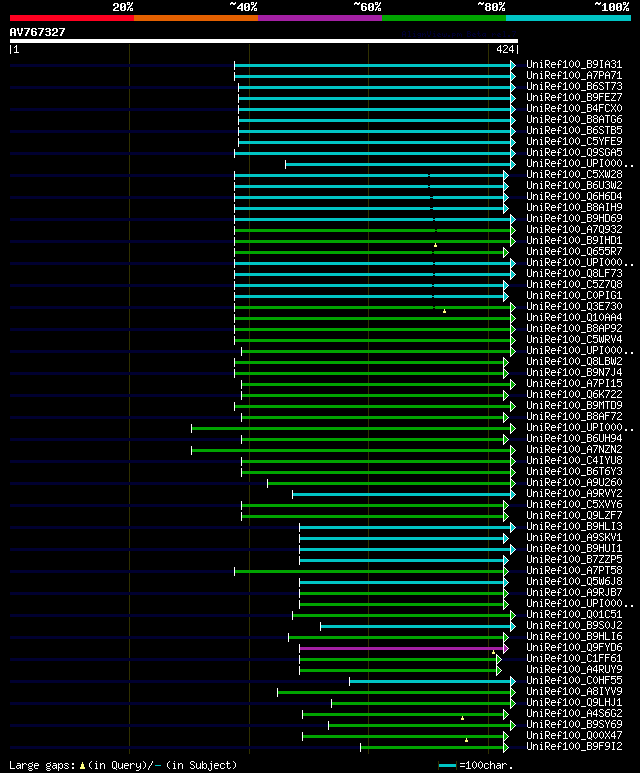640x773 pixels.
Task: Select the UniRef100_Q9LZF7 label
Action: (574, 516)
